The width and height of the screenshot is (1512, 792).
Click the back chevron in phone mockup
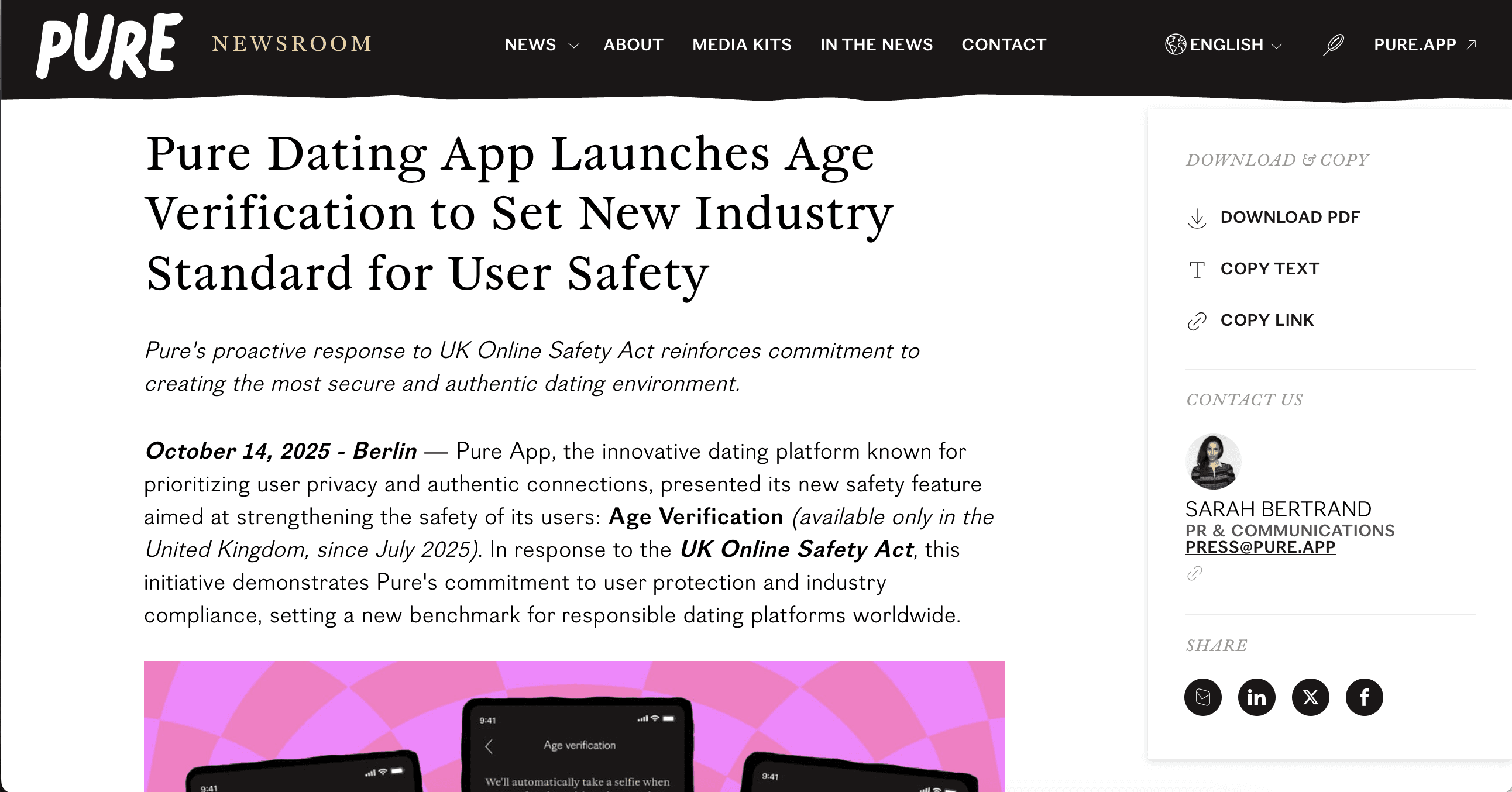(x=489, y=746)
